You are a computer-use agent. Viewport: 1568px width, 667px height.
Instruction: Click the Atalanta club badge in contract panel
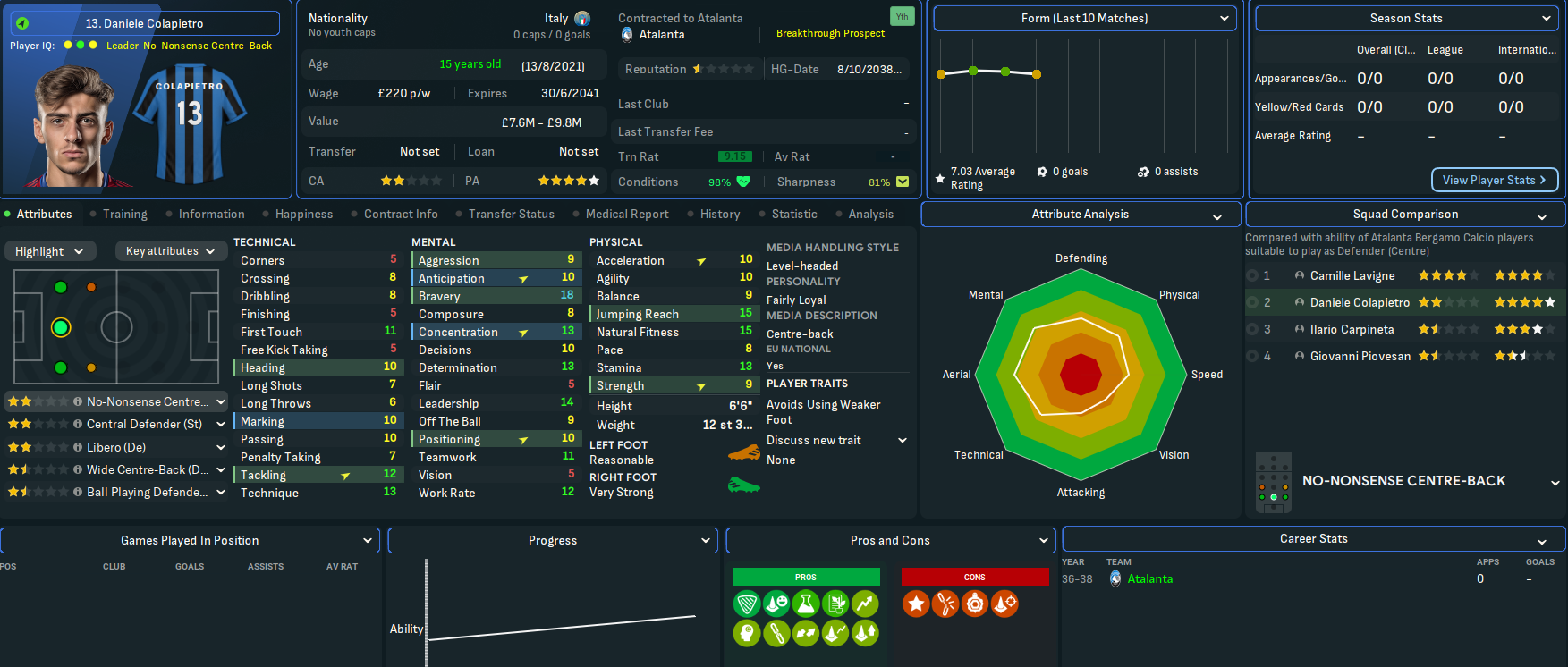click(628, 35)
